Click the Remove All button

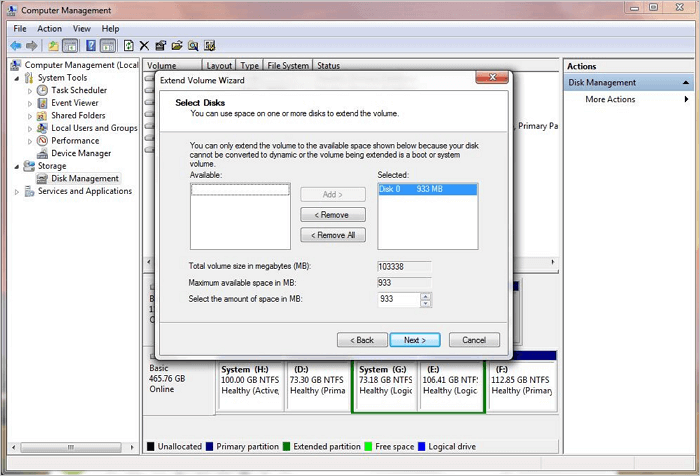(333, 235)
